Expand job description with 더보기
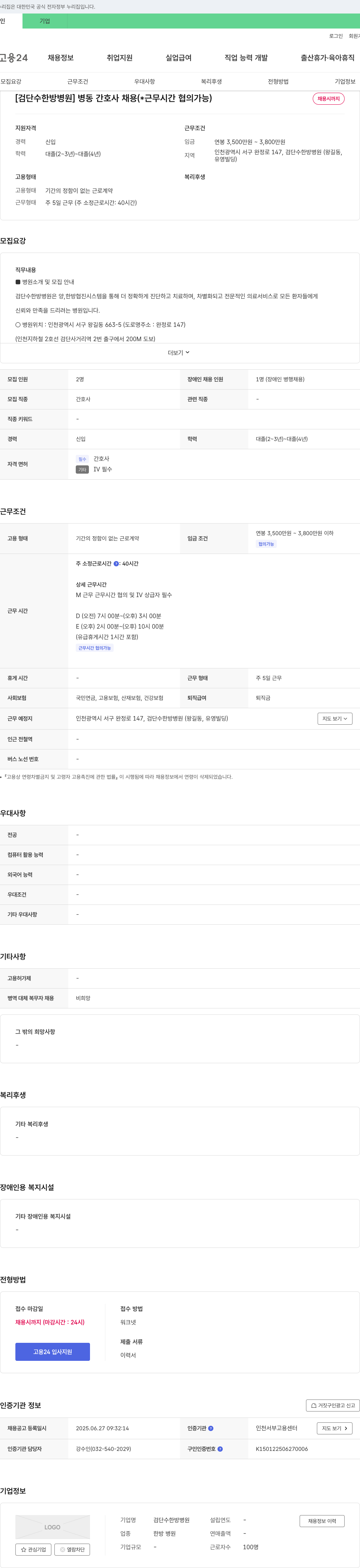 click(179, 352)
